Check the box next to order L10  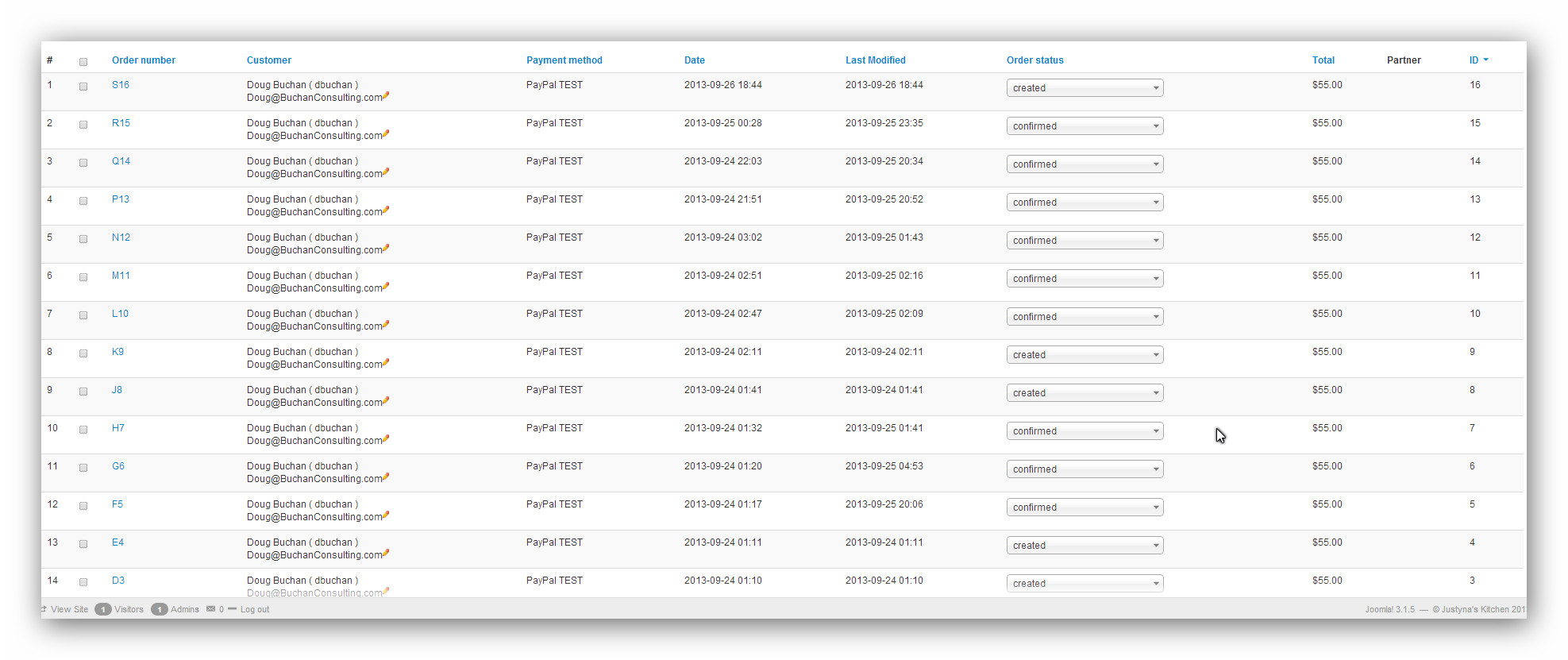coord(83,315)
